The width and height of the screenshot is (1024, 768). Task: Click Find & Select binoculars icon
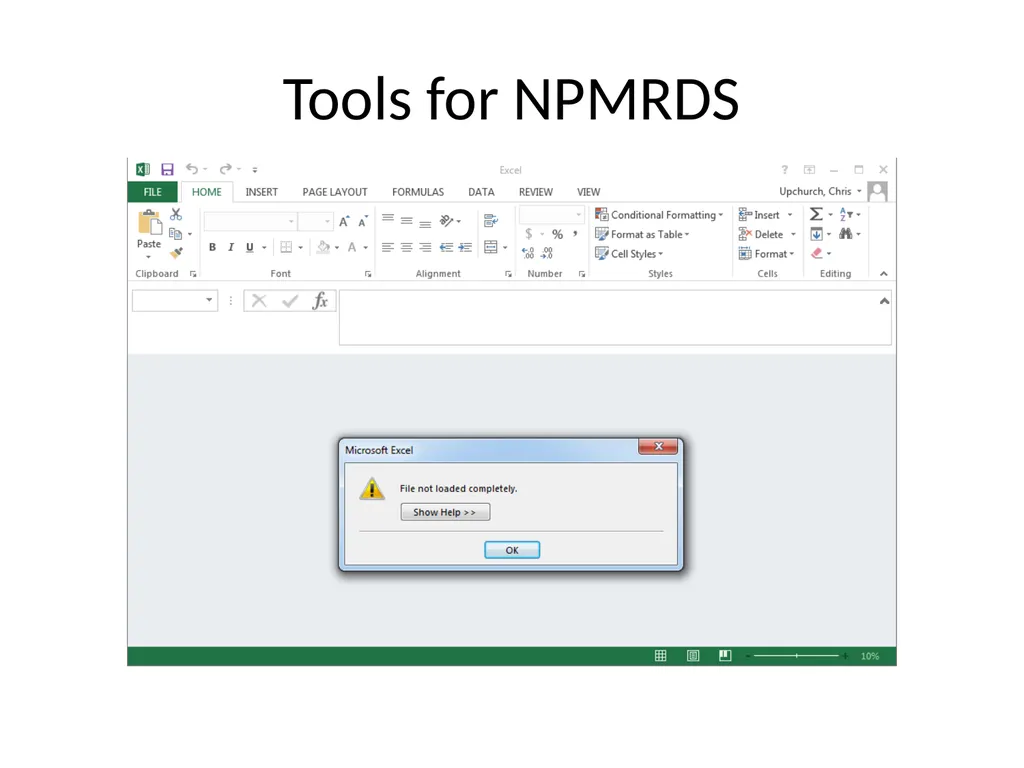846,234
